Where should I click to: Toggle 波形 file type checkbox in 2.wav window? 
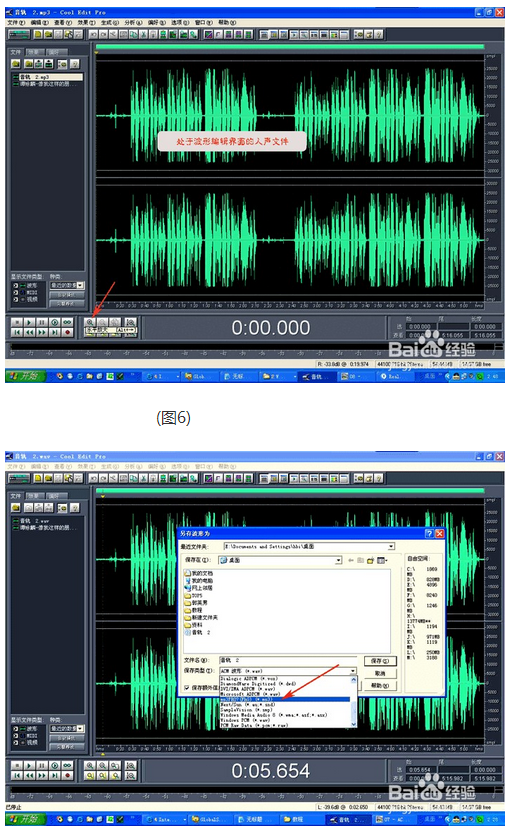point(16,729)
